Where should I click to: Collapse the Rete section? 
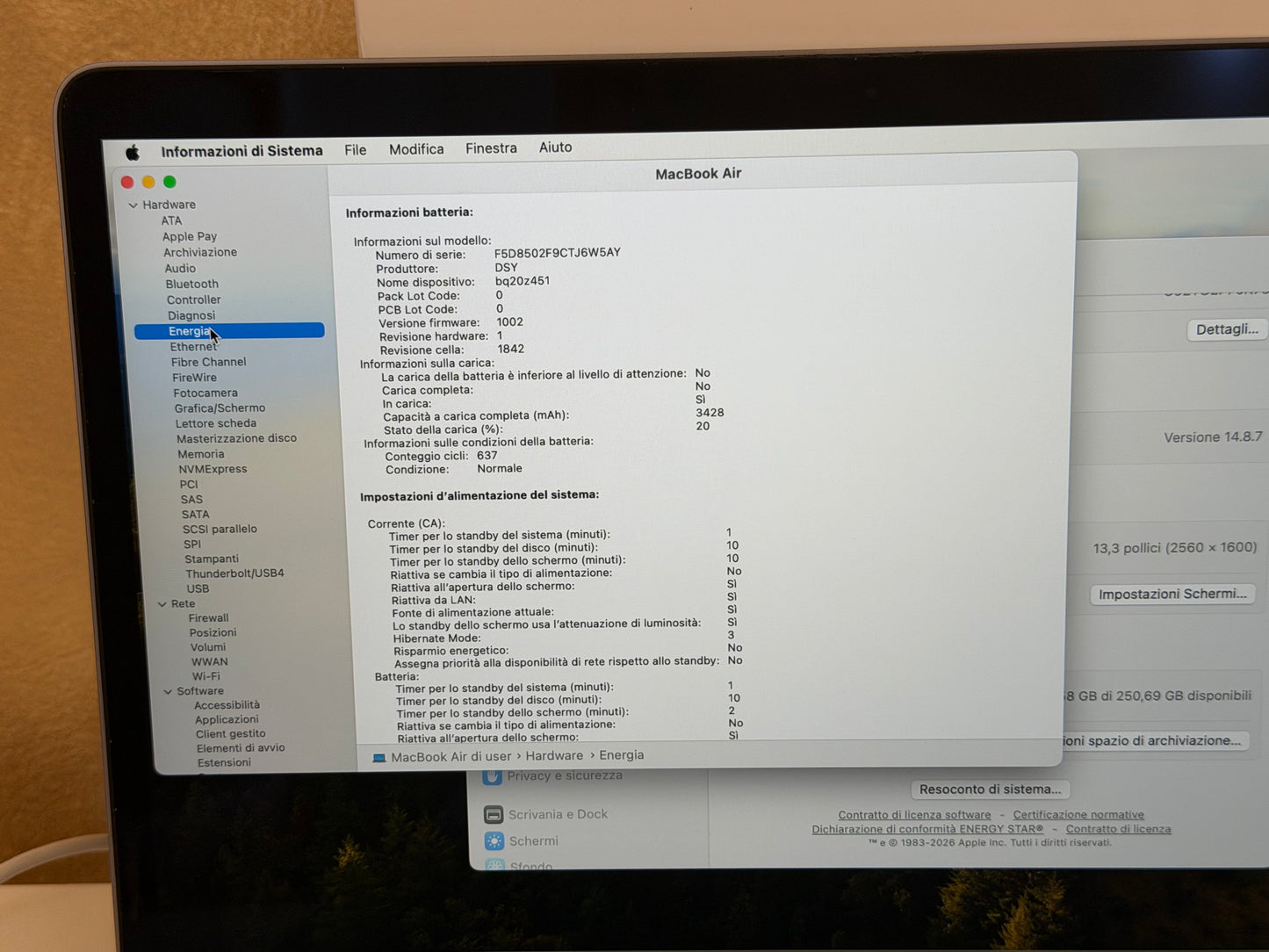point(162,604)
